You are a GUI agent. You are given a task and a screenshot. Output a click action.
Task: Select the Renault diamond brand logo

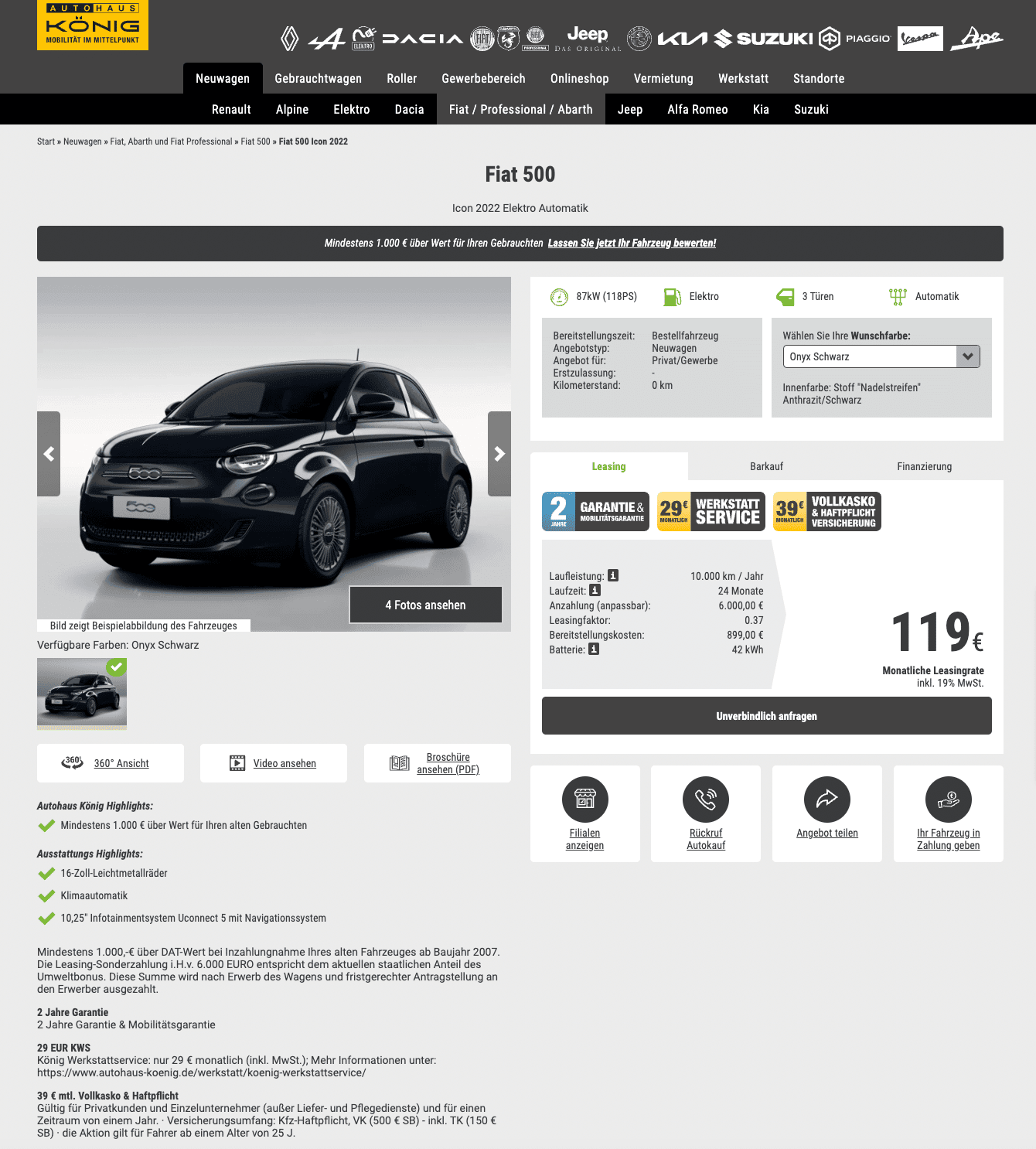[x=289, y=39]
